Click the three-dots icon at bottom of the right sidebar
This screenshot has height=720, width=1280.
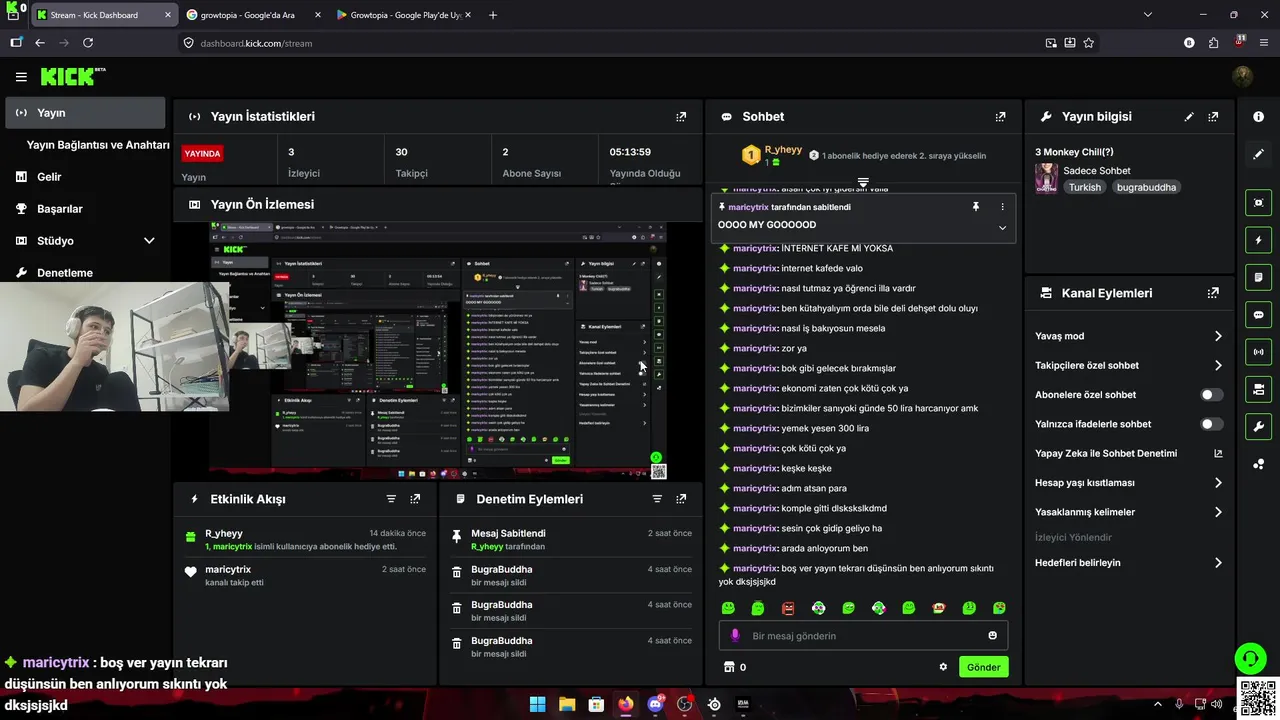pyautogui.click(x=1258, y=463)
